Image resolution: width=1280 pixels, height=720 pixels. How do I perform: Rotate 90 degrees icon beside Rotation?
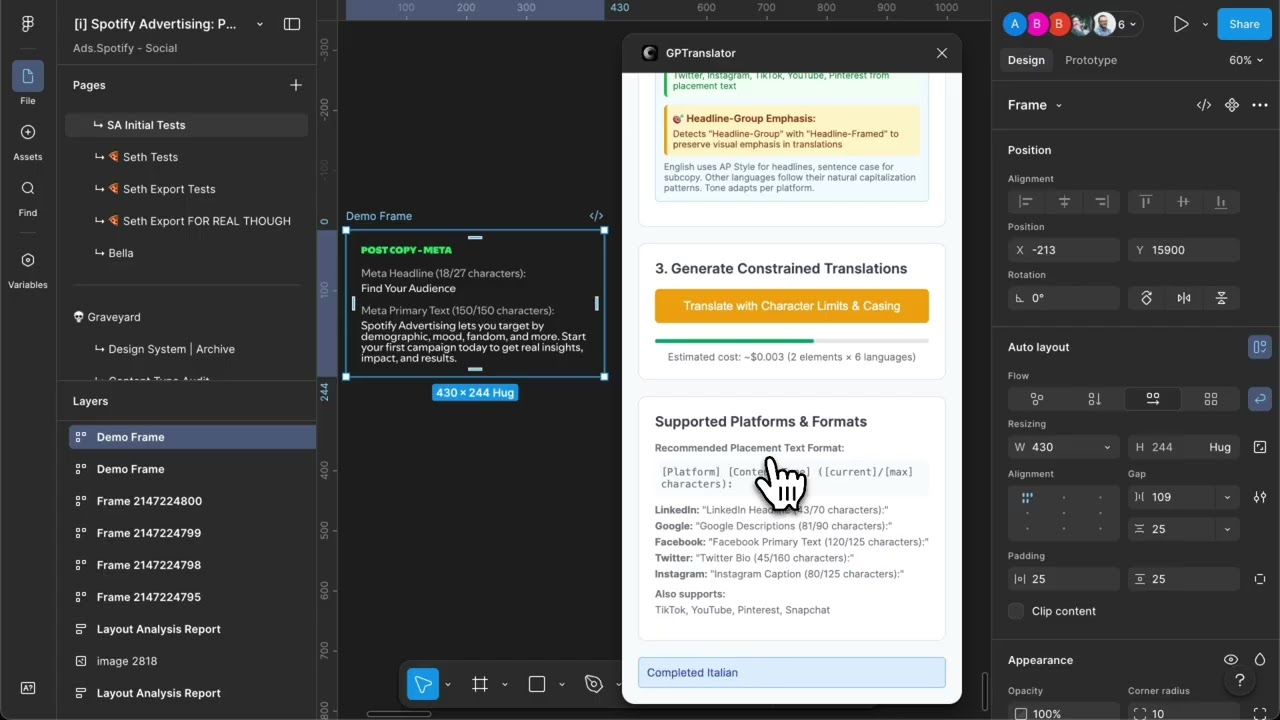point(1146,298)
